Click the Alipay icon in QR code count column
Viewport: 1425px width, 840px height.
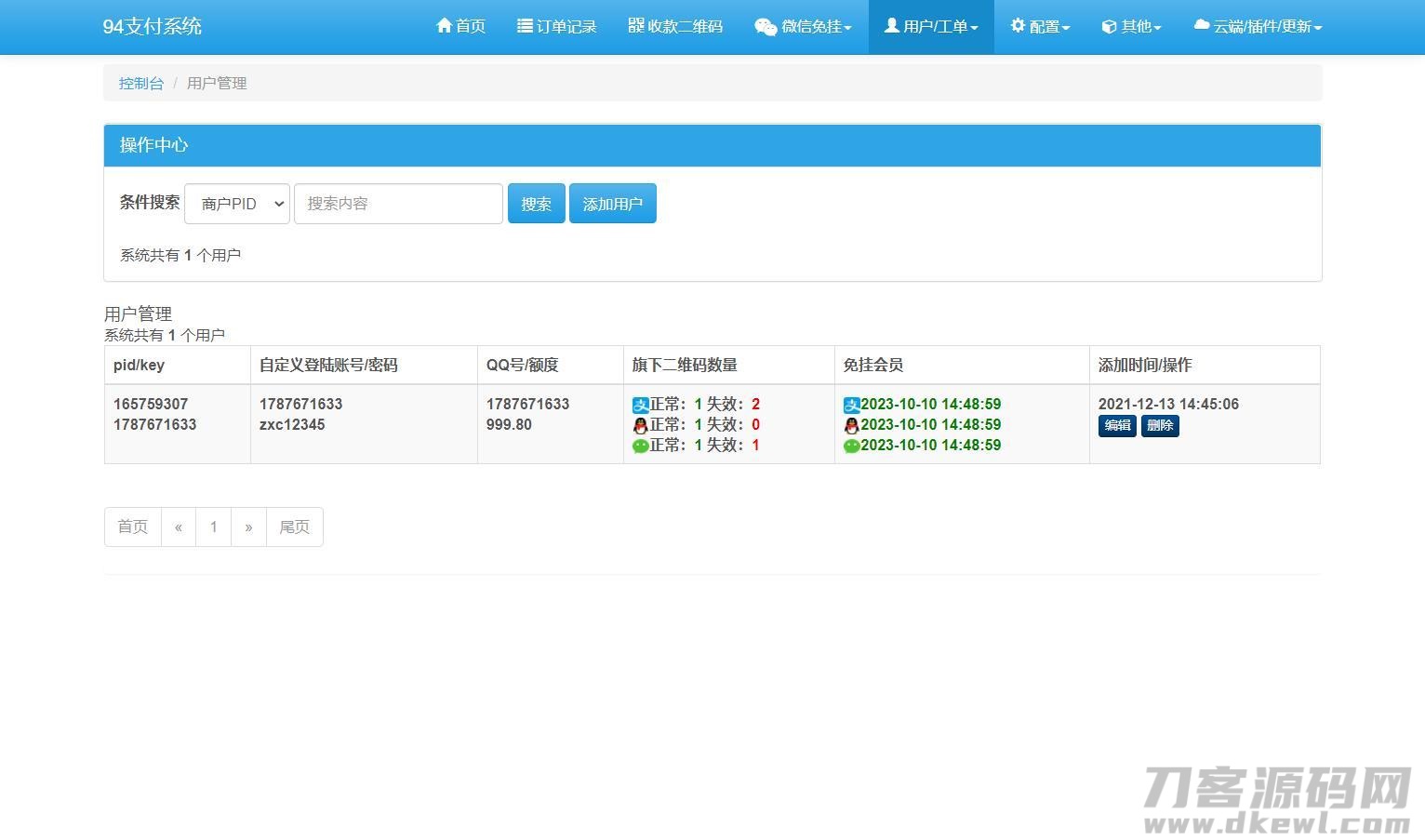(640, 405)
